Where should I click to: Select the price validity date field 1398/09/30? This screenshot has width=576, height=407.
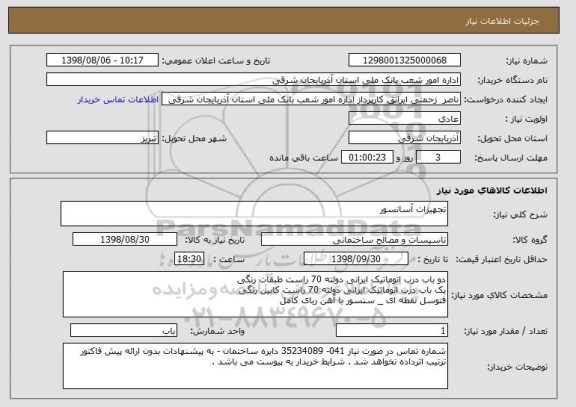356,259
